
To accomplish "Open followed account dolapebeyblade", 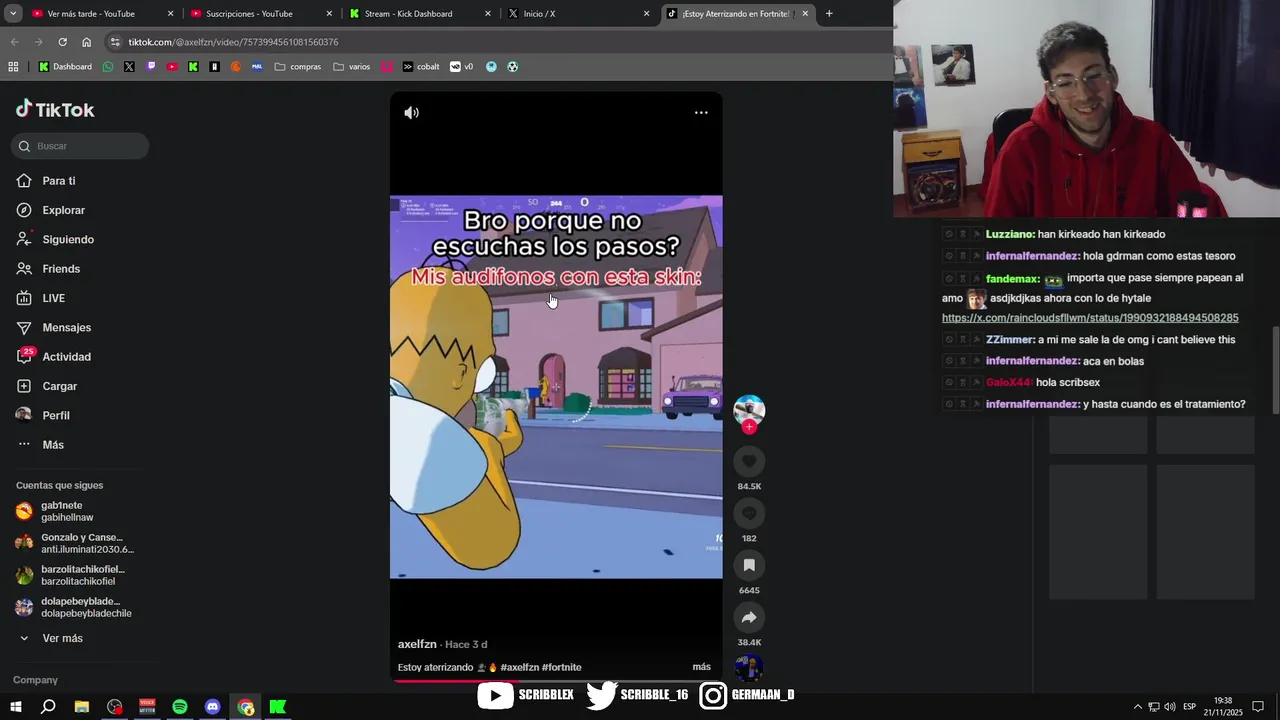I will click(75, 607).
